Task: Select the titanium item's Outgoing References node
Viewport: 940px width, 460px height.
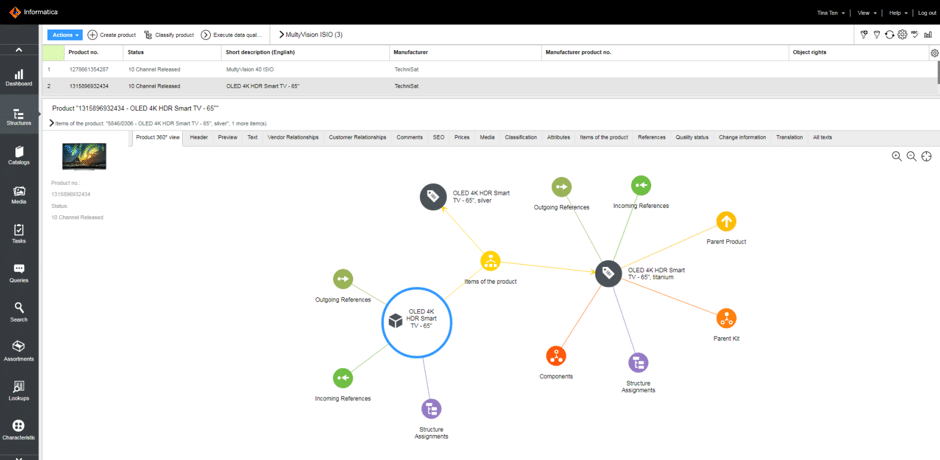Action: tap(562, 187)
